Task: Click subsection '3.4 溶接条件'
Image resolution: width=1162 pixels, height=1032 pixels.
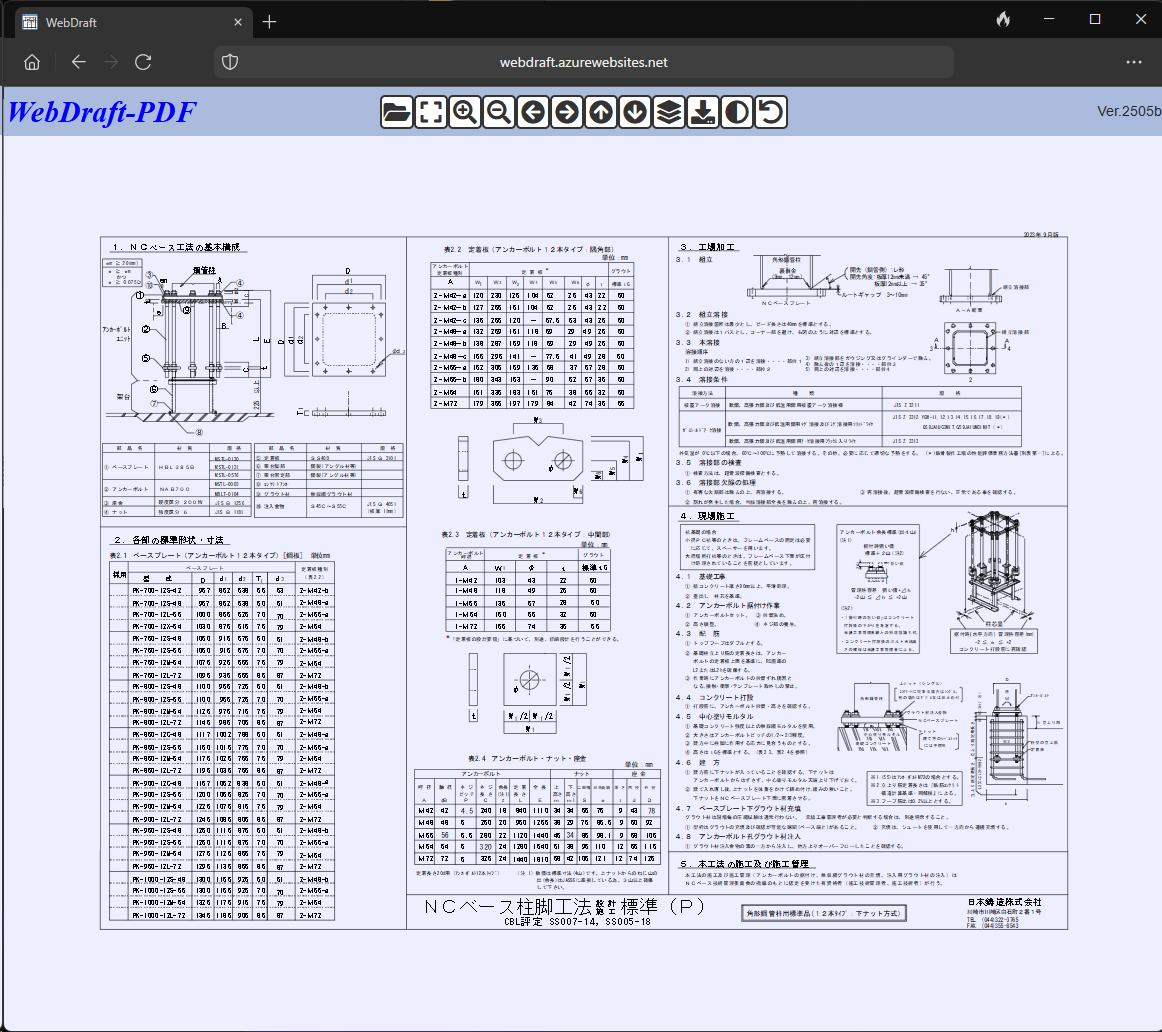Action: (x=702, y=379)
